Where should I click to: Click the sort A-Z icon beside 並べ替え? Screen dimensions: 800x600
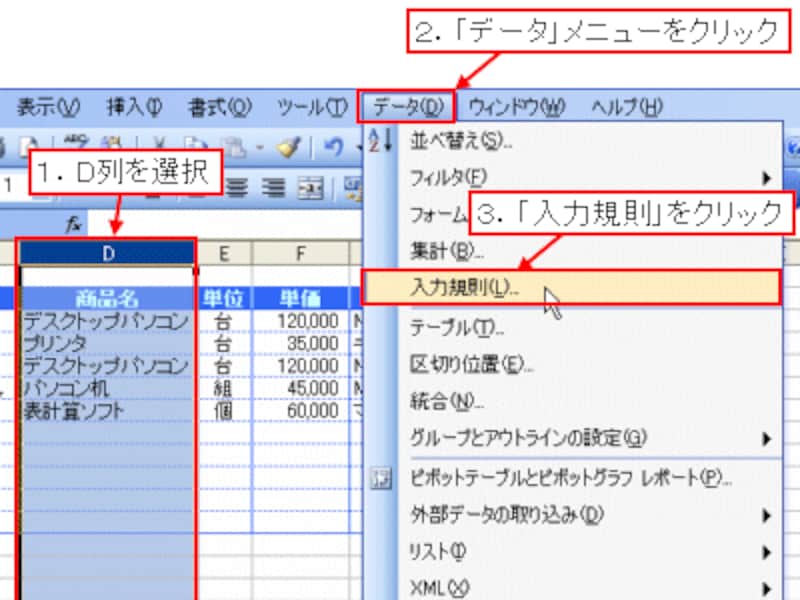pyautogui.click(x=380, y=141)
